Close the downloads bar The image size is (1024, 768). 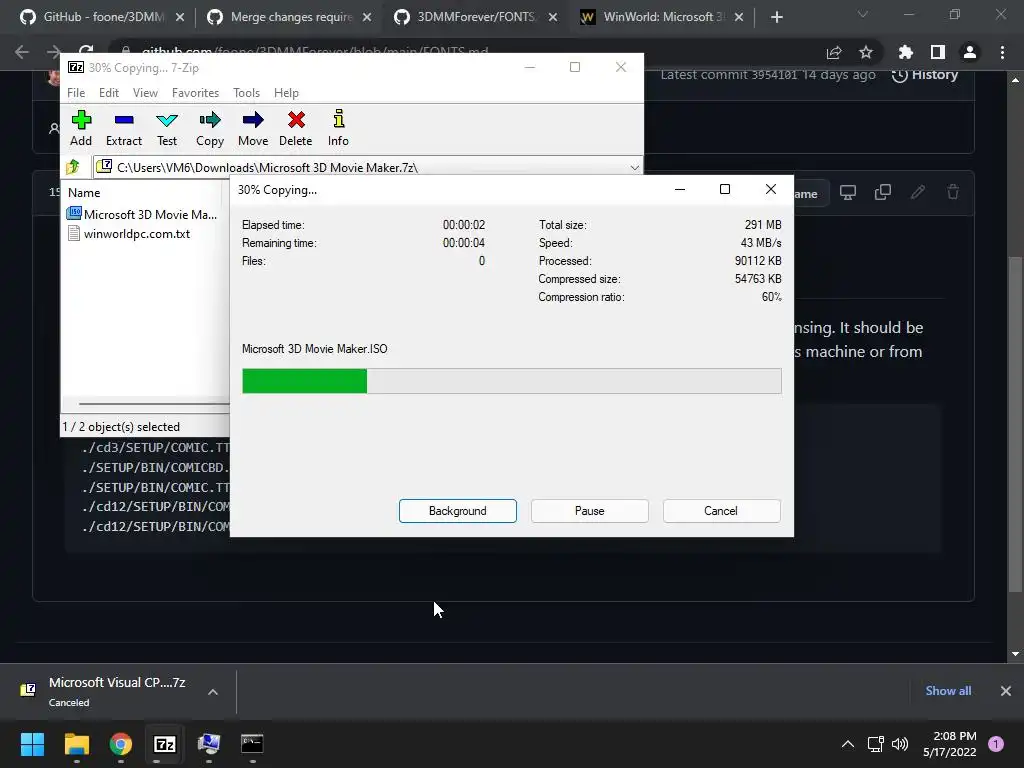pyautogui.click(x=1006, y=691)
